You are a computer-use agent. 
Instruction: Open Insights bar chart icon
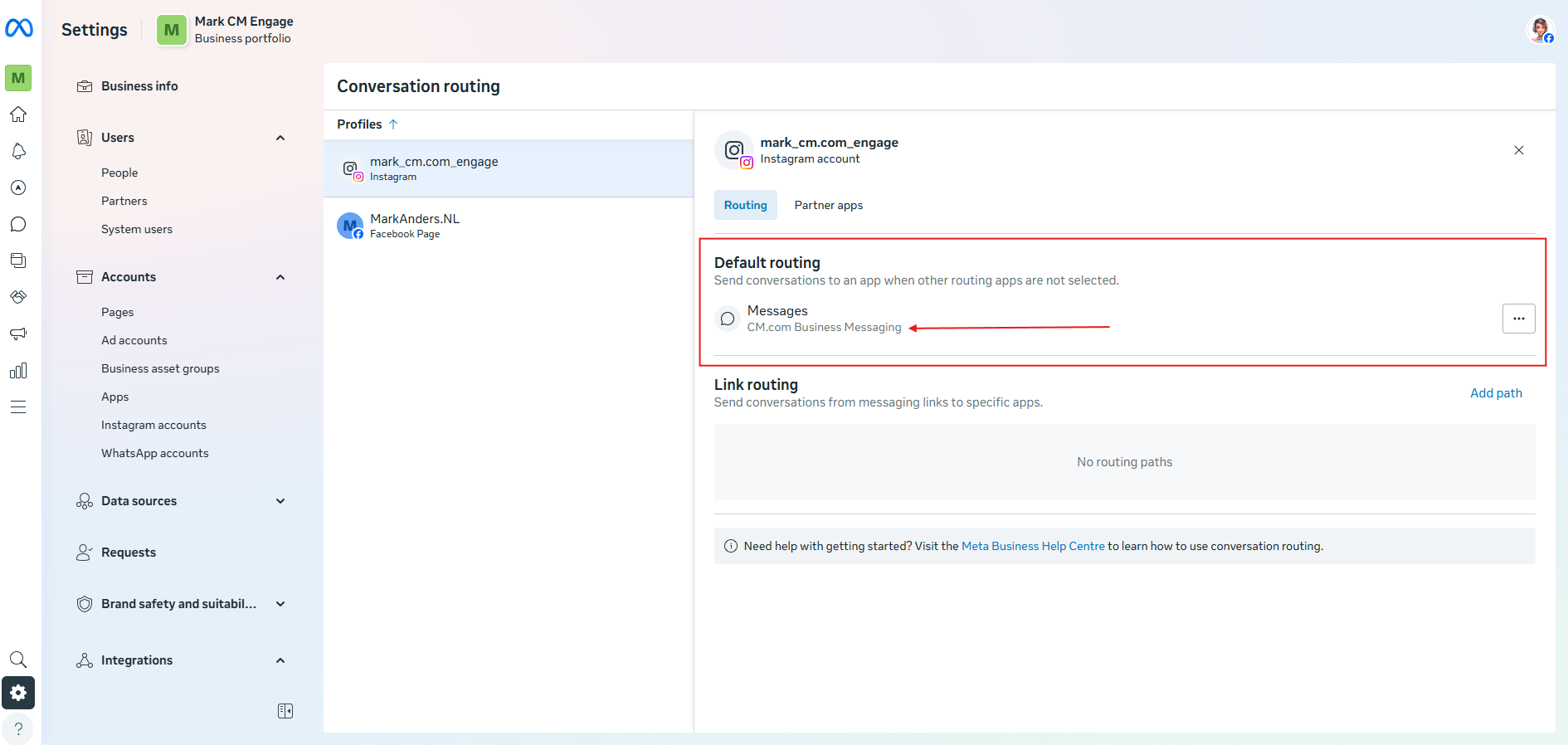point(18,370)
